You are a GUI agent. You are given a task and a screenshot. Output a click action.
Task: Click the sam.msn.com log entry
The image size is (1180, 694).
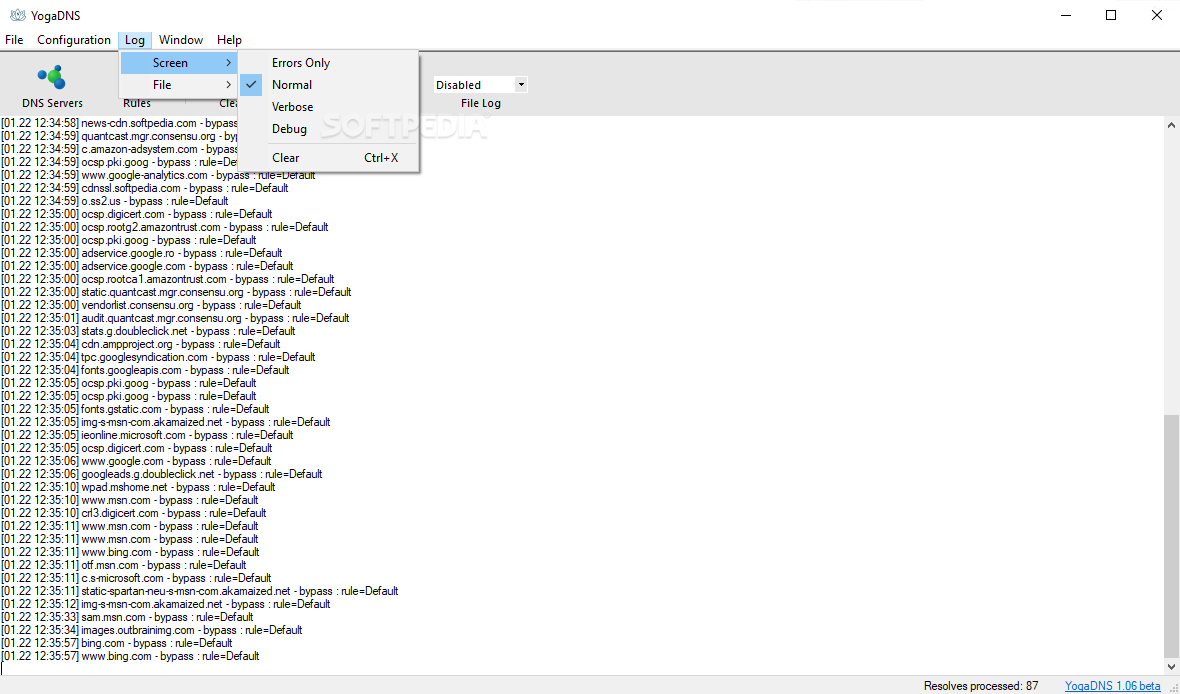click(127, 616)
